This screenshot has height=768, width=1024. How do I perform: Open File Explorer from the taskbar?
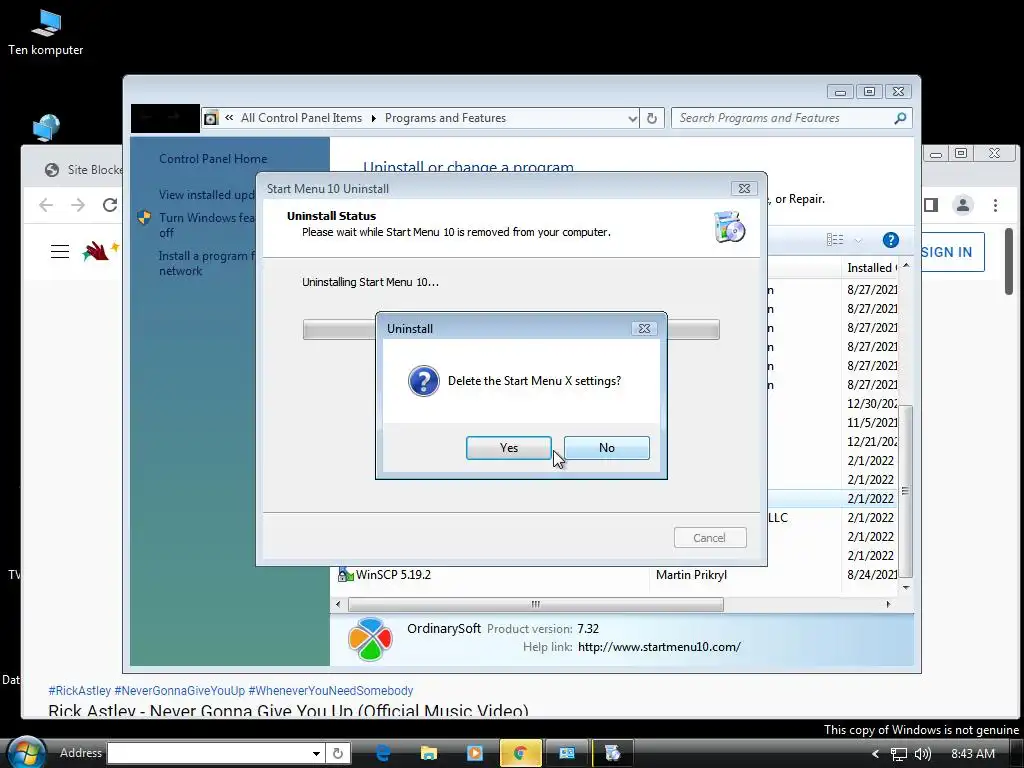coord(428,753)
